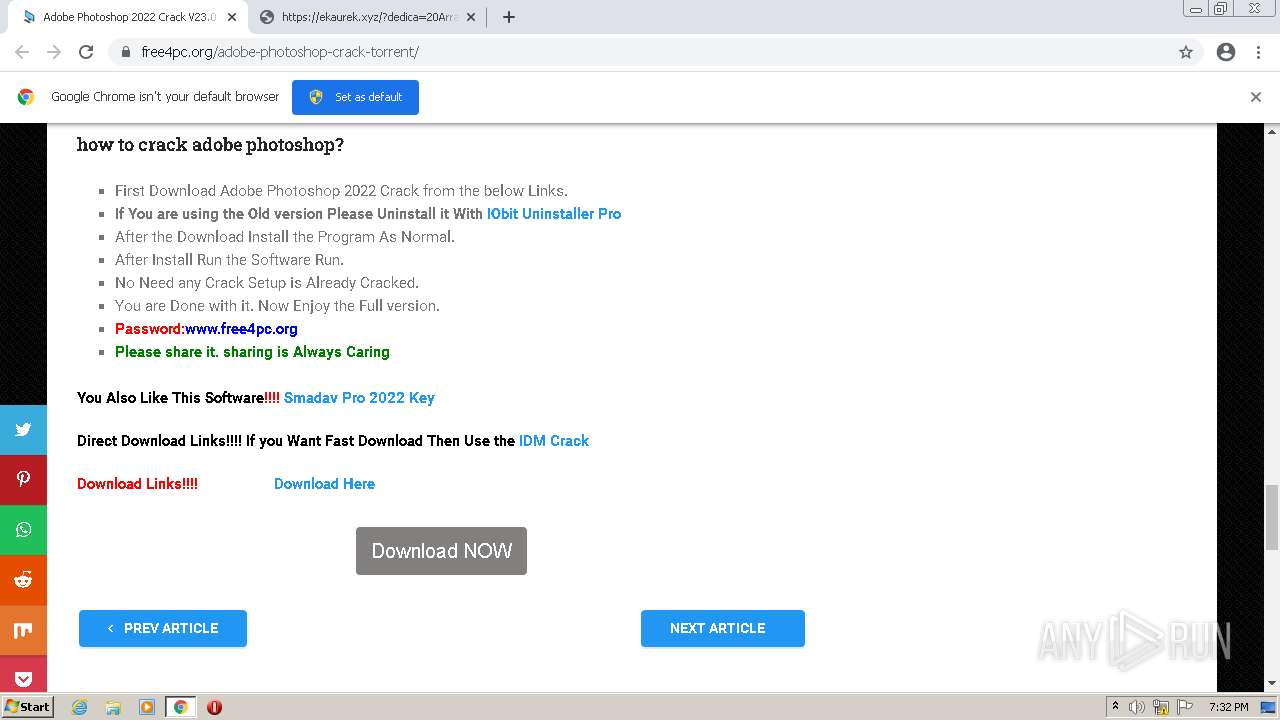1280x720 pixels.
Task: Click the taskbar clock showing 7:32 PM
Action: [x=1228, y=707]
